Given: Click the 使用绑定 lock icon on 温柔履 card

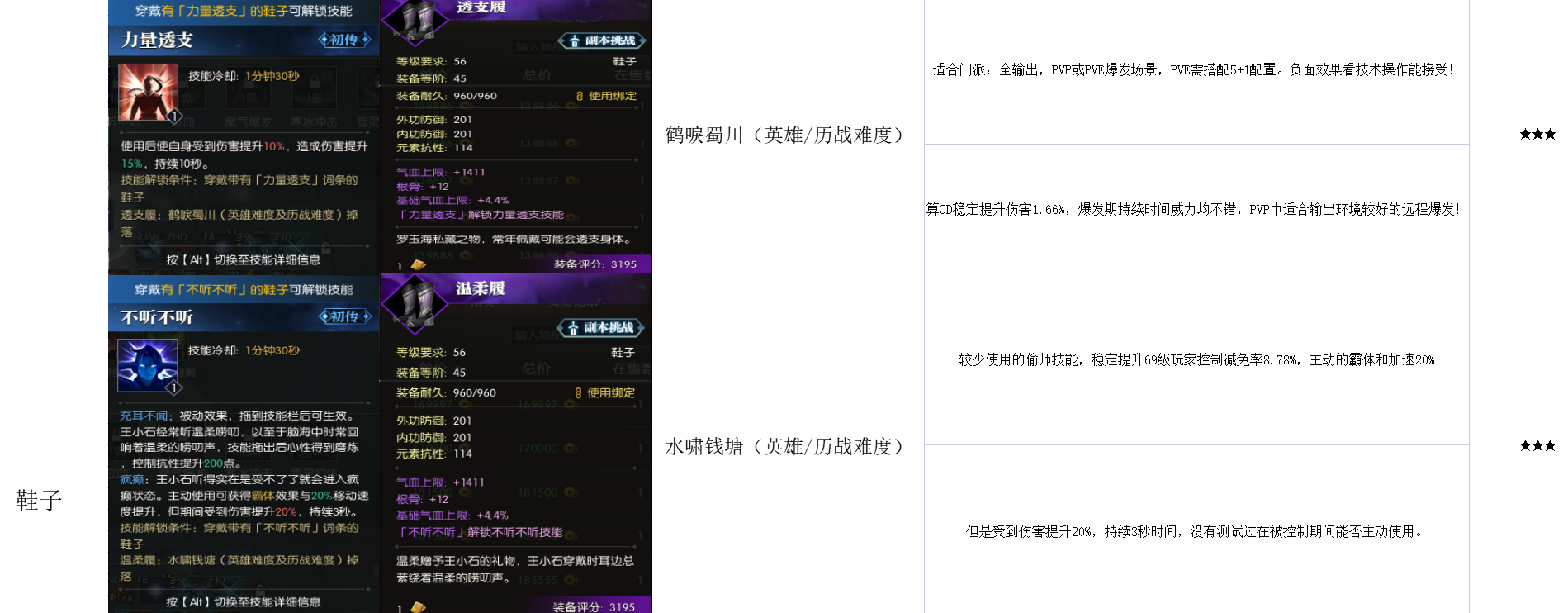Looking at the screenshot, I should (x=578, y=393).
